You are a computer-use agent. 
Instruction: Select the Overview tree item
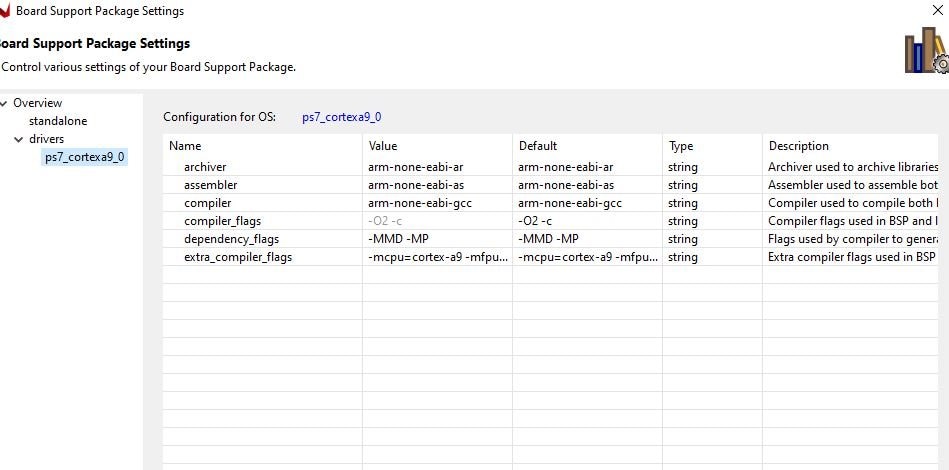(37, 103)
